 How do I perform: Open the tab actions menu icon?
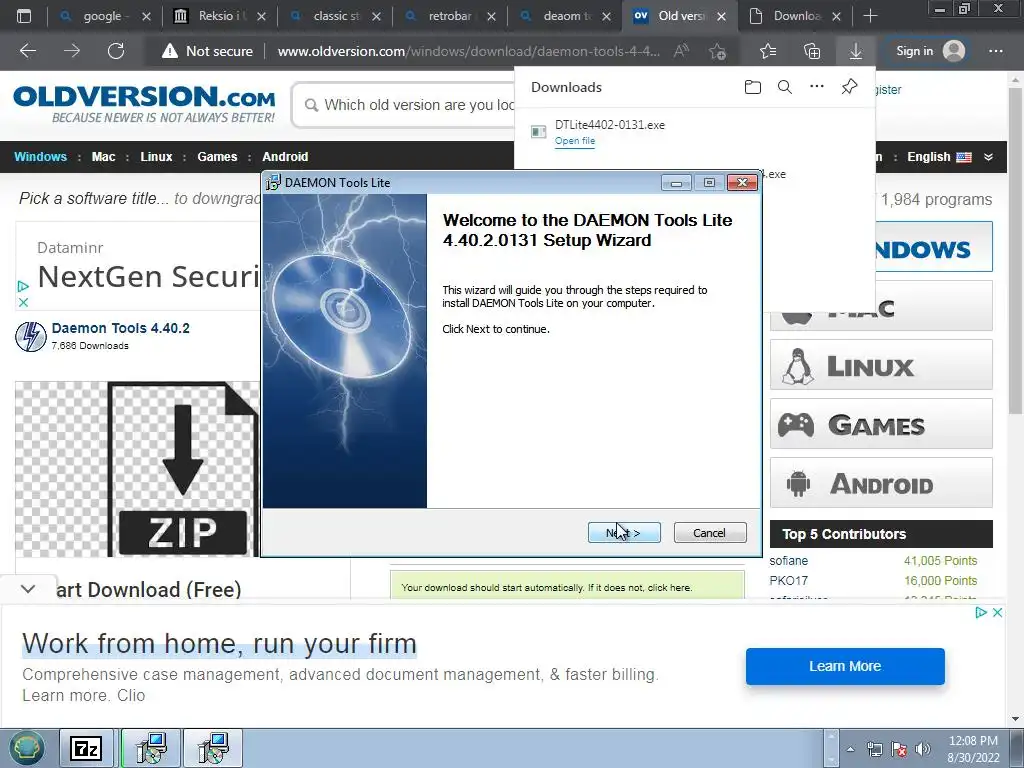coord(24,16)
